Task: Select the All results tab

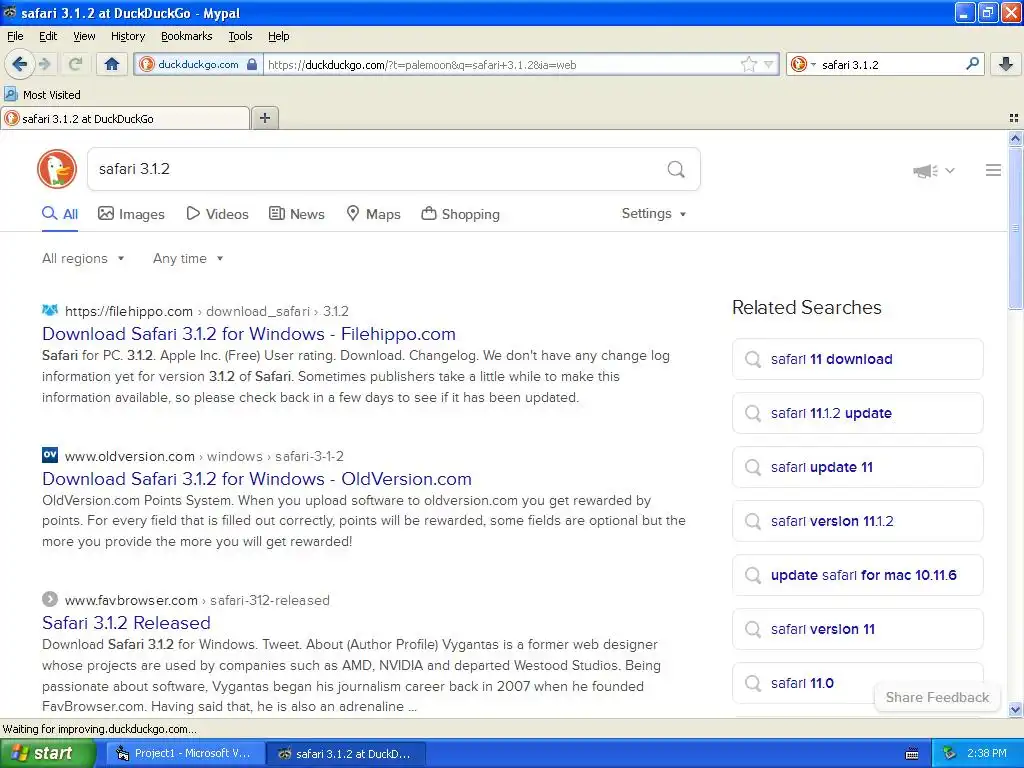Action: point(60,214)
